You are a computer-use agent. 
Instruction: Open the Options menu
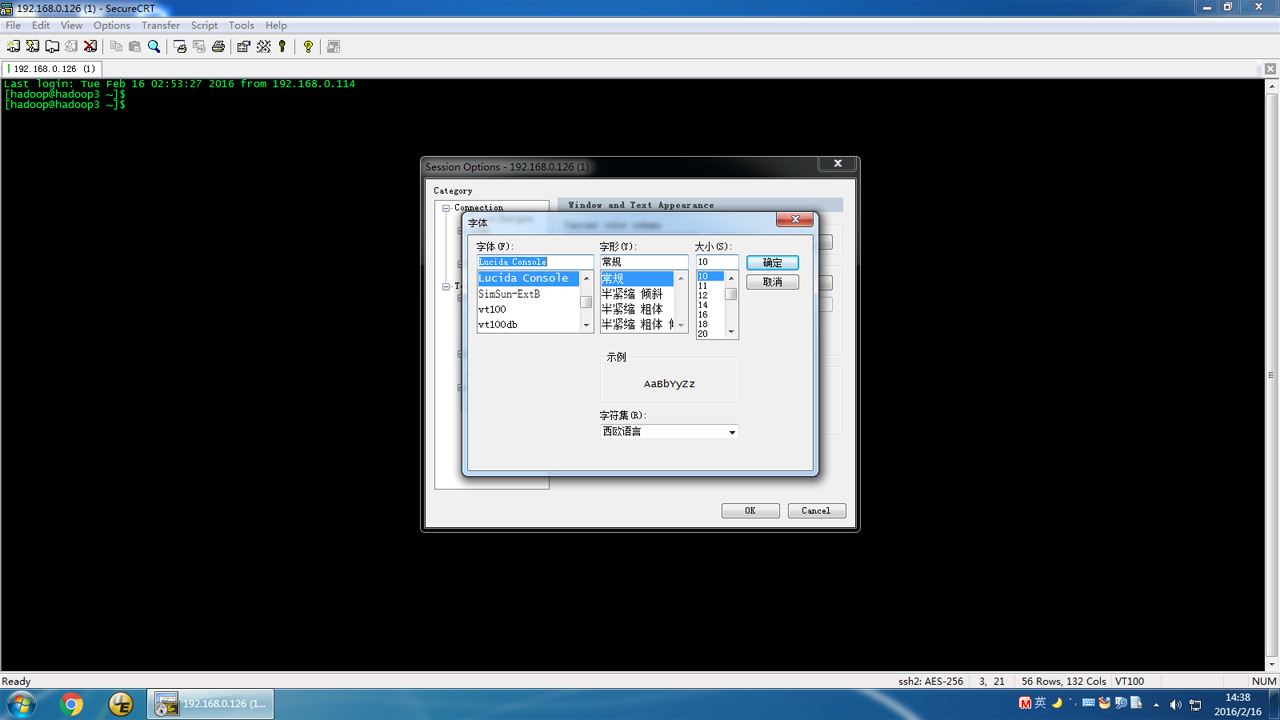[x=112, y=25]
